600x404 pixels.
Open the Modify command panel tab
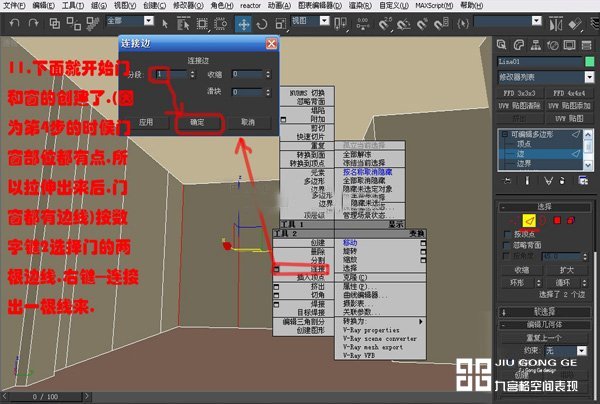click(x=518, y=45)
